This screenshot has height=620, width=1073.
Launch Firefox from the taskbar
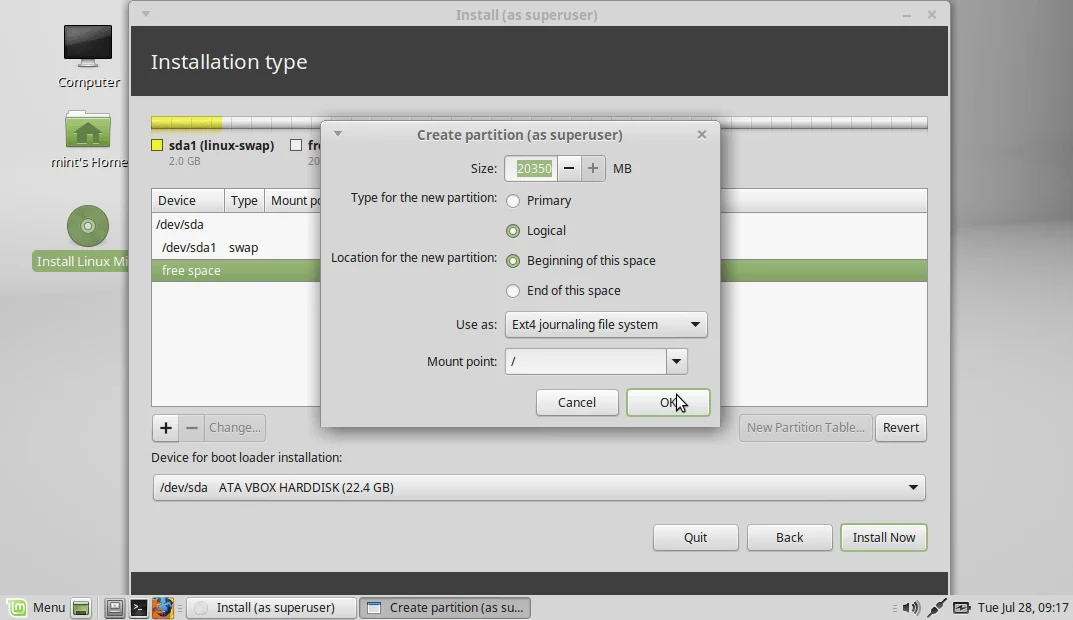[163, 607]
